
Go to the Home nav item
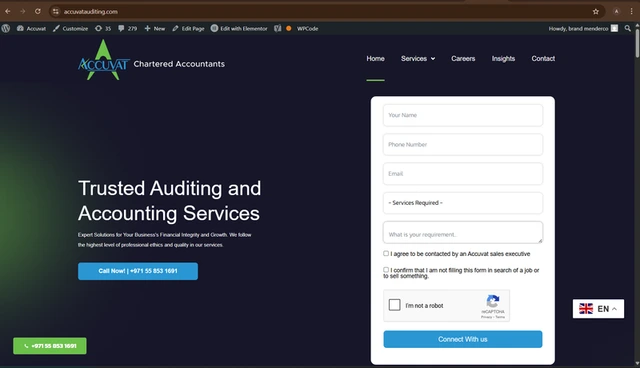pos(375,59)
